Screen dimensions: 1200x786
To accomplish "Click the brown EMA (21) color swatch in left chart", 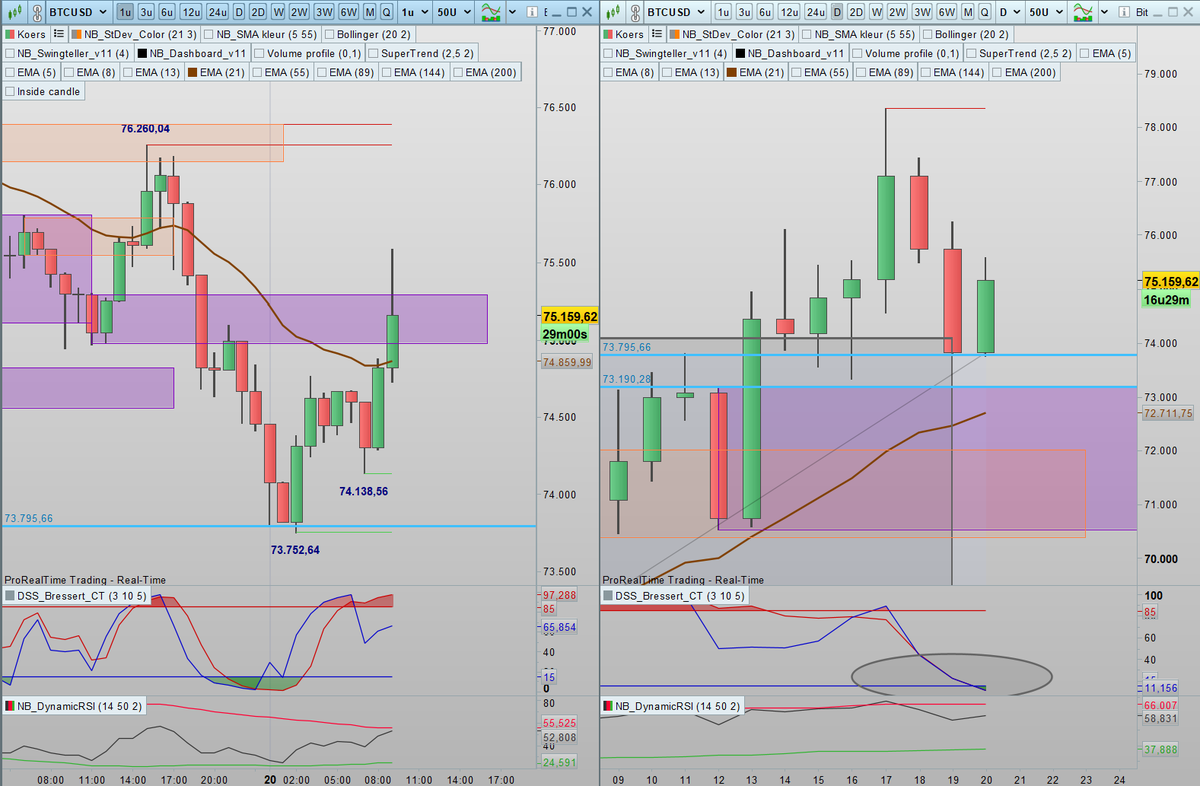I will point(193,72).
